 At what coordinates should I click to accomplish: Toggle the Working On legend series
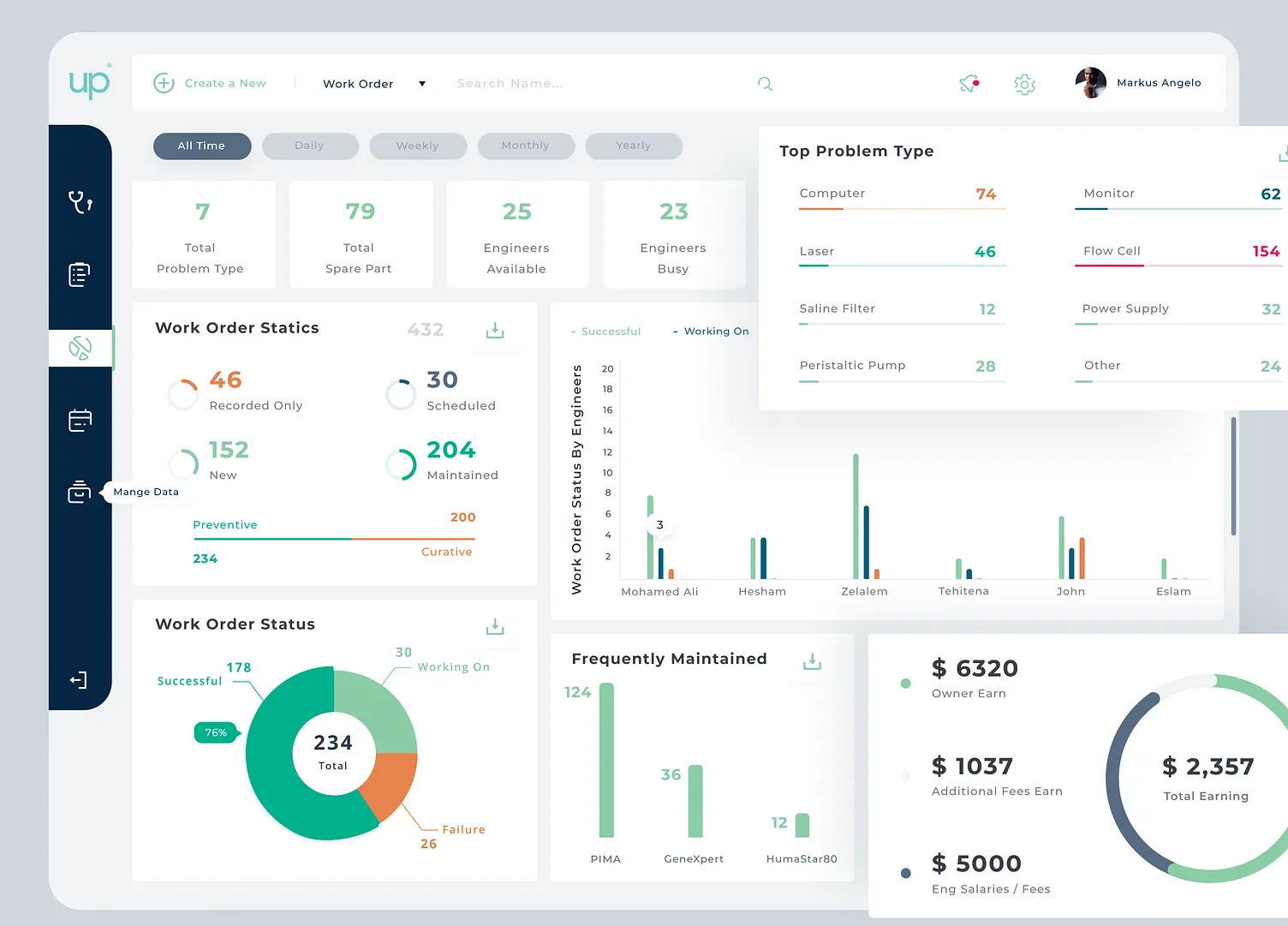711,332
